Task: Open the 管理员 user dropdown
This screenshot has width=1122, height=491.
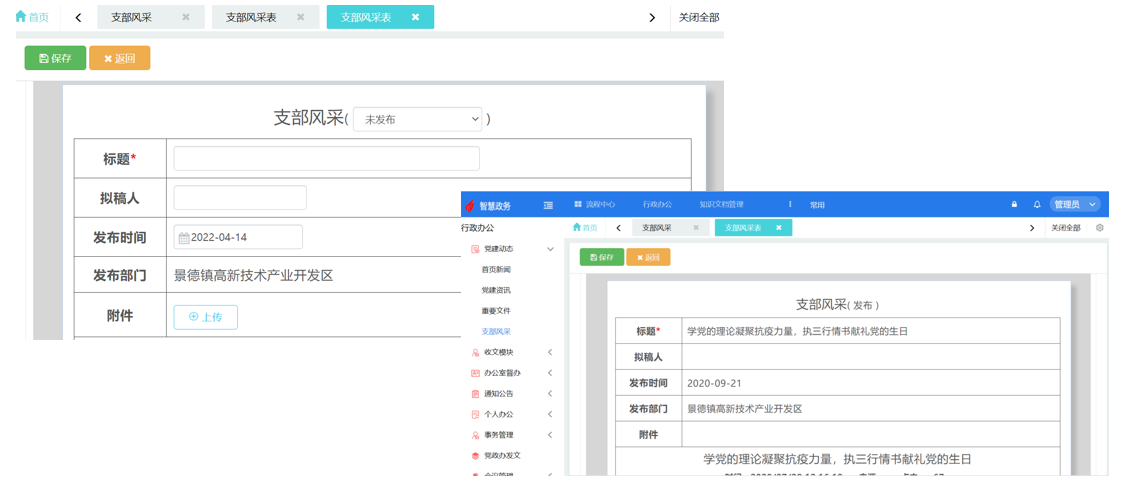Action: tap(1075, 204)
